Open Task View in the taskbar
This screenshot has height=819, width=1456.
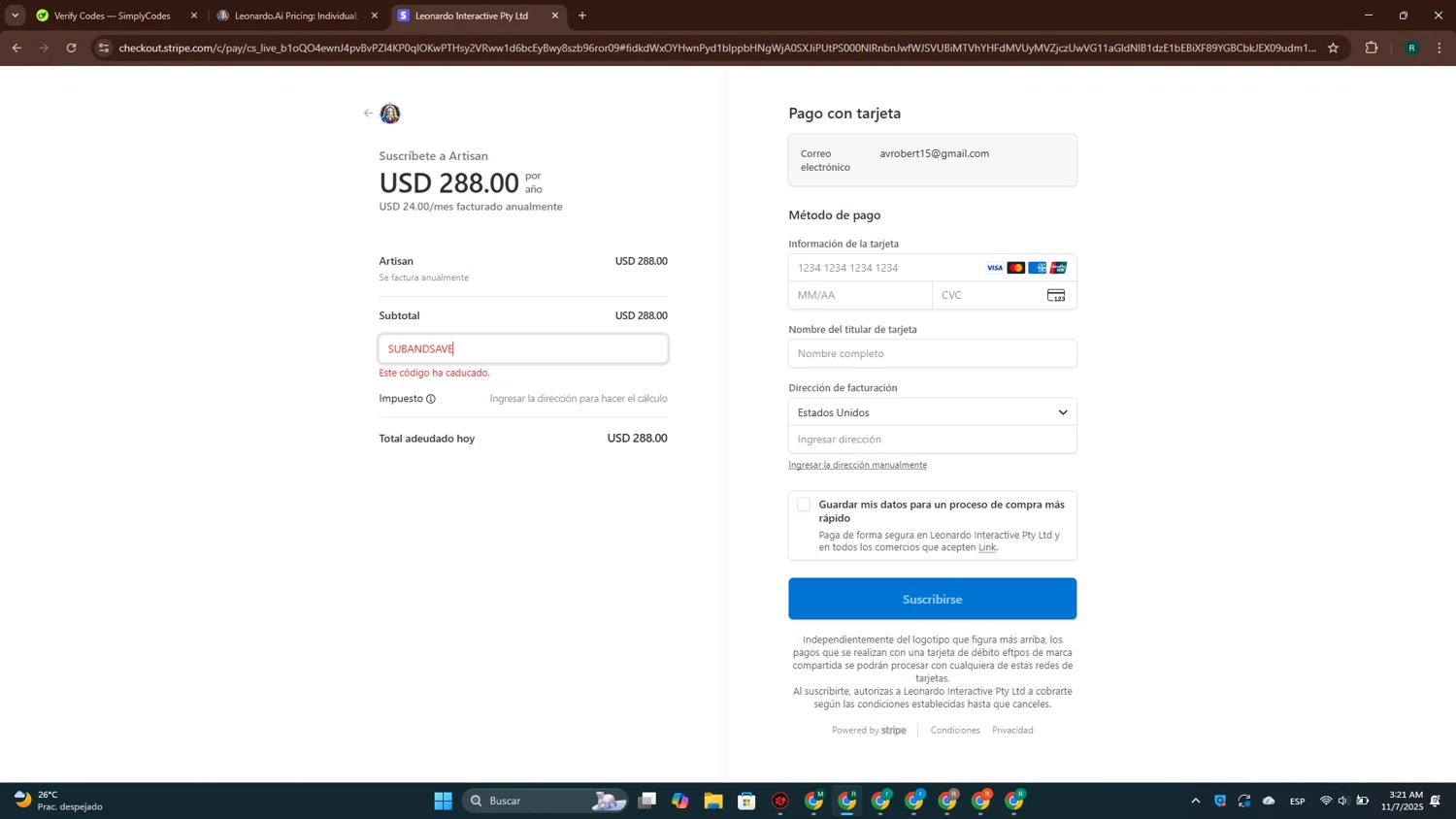click(647, 801)
